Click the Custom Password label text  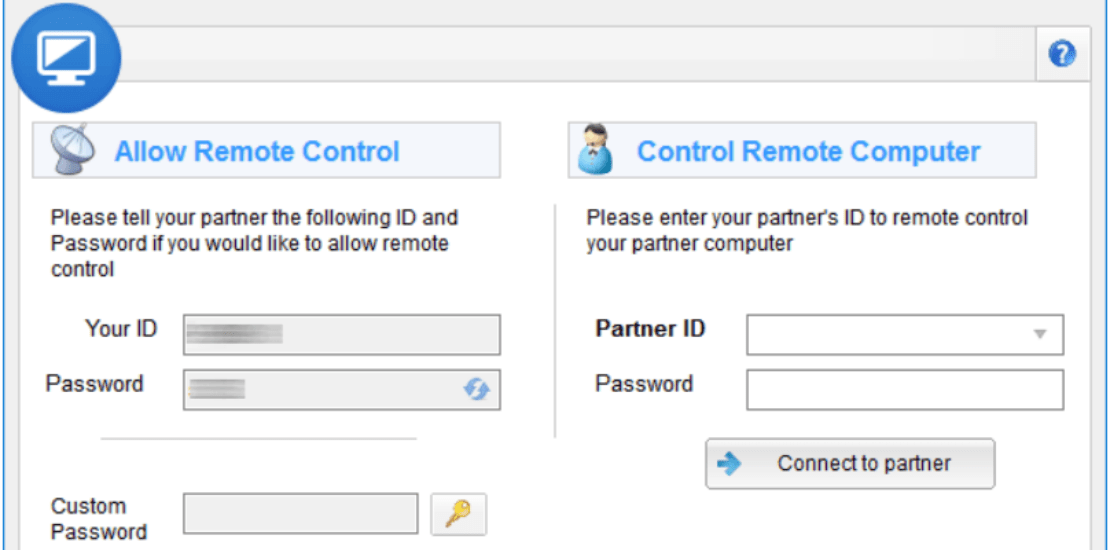coord(99,519)
